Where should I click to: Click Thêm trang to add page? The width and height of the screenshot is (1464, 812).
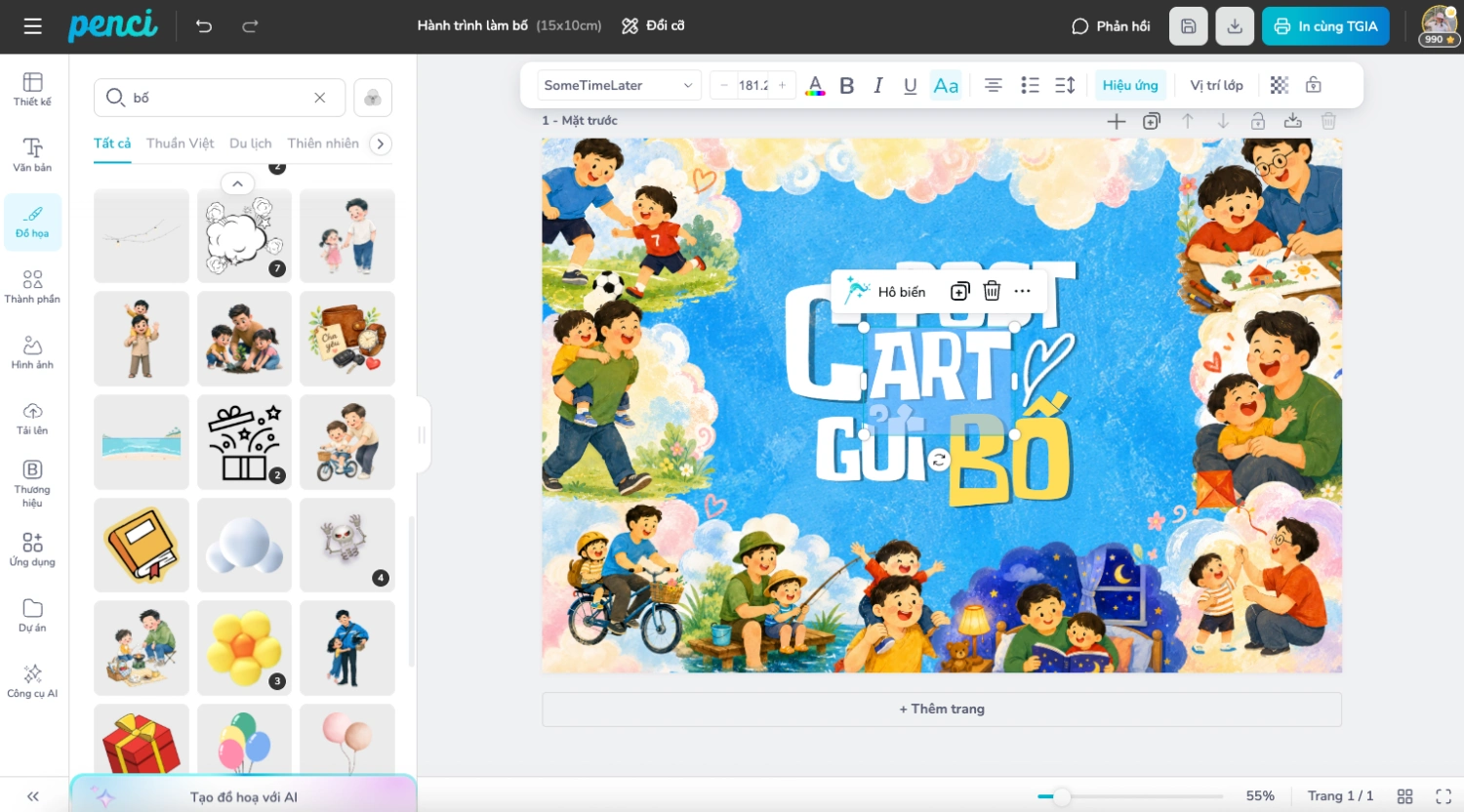[942, 710]
